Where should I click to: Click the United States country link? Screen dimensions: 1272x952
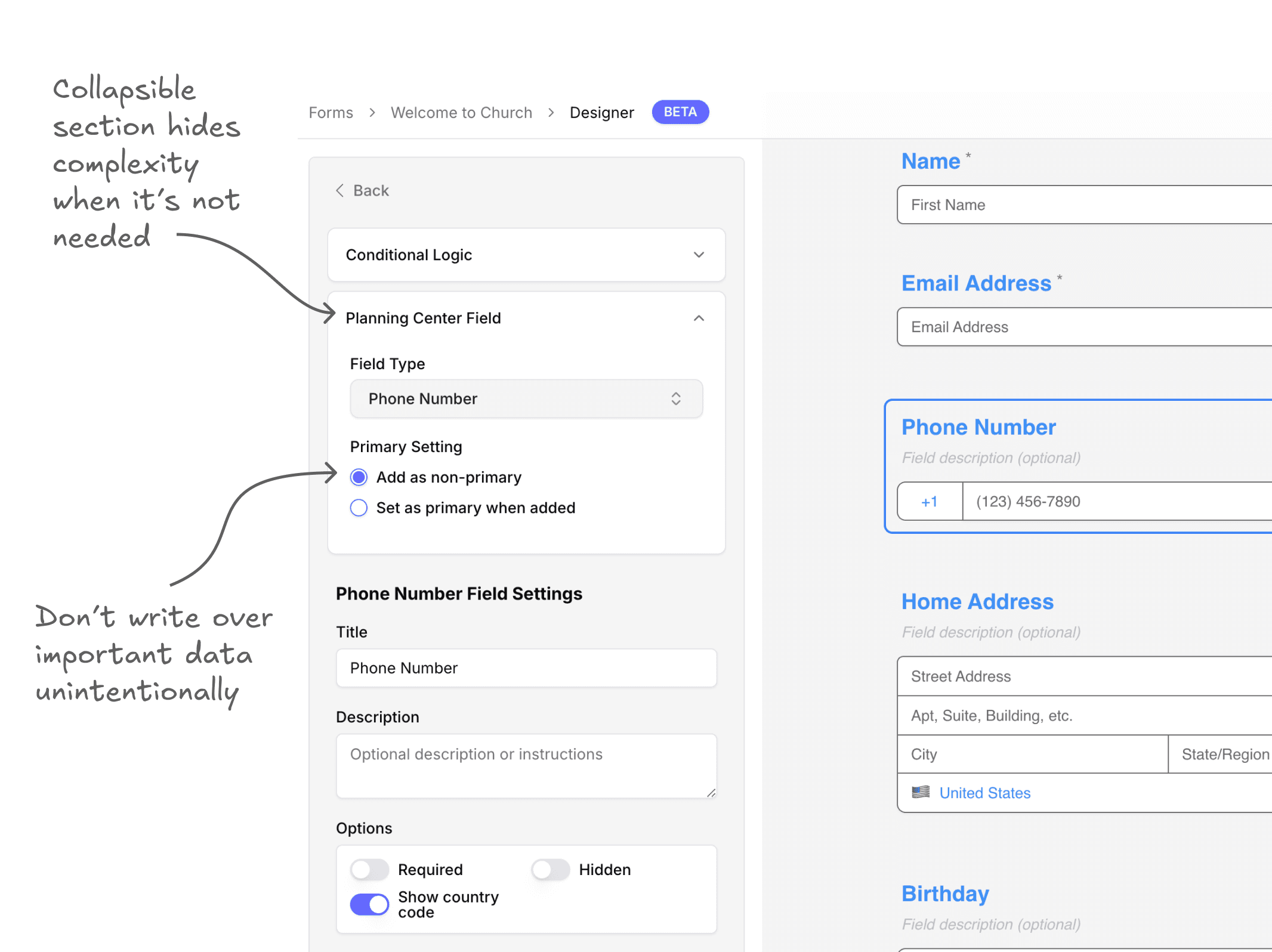(x=984, y=793)
